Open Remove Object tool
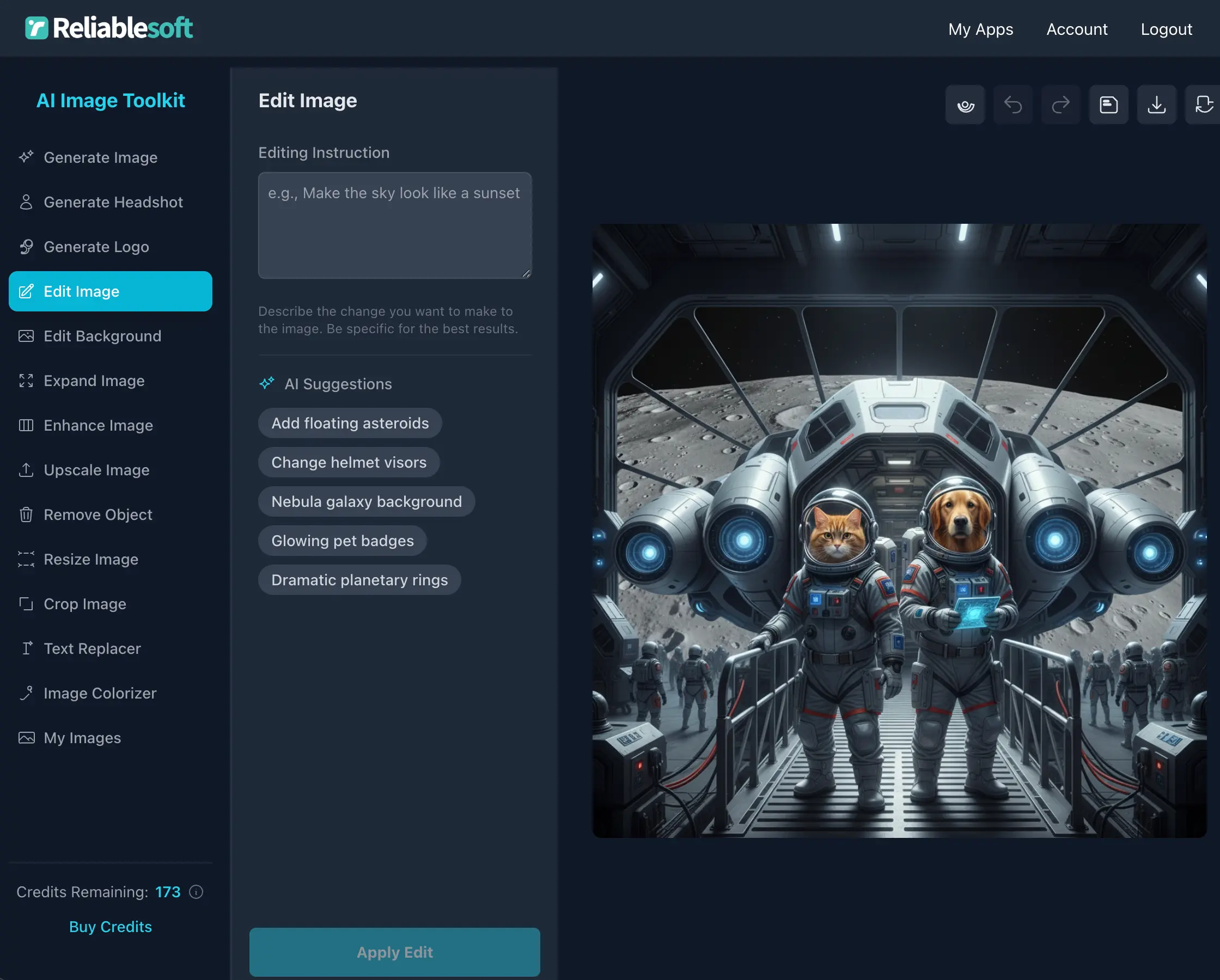1220x980 pixels. (97, 514)
